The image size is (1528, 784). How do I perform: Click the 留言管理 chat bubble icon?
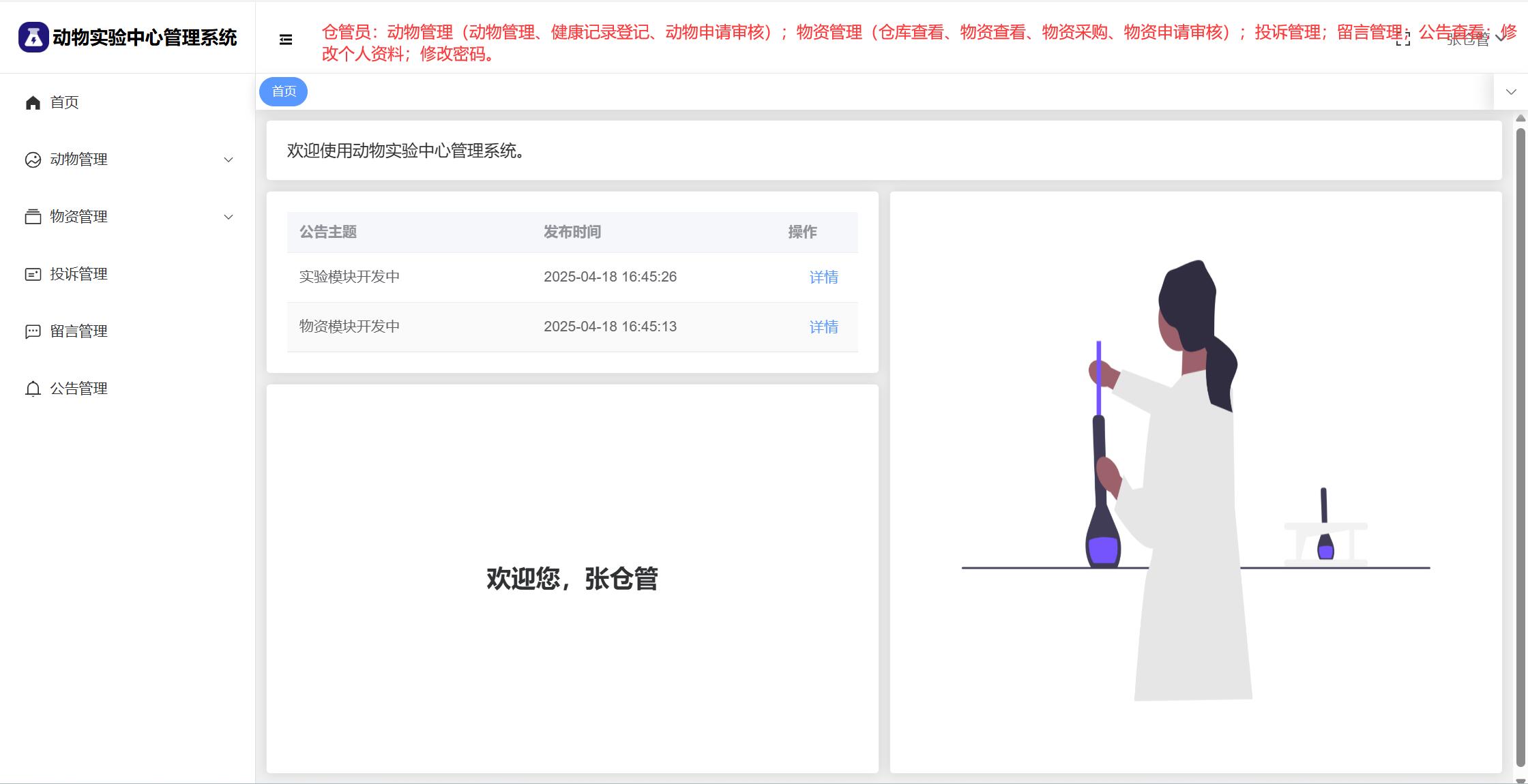coord(33,331)
